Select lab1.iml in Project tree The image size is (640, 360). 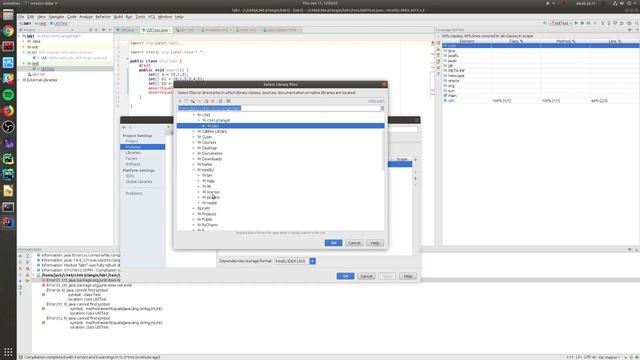tap(36, 75)
